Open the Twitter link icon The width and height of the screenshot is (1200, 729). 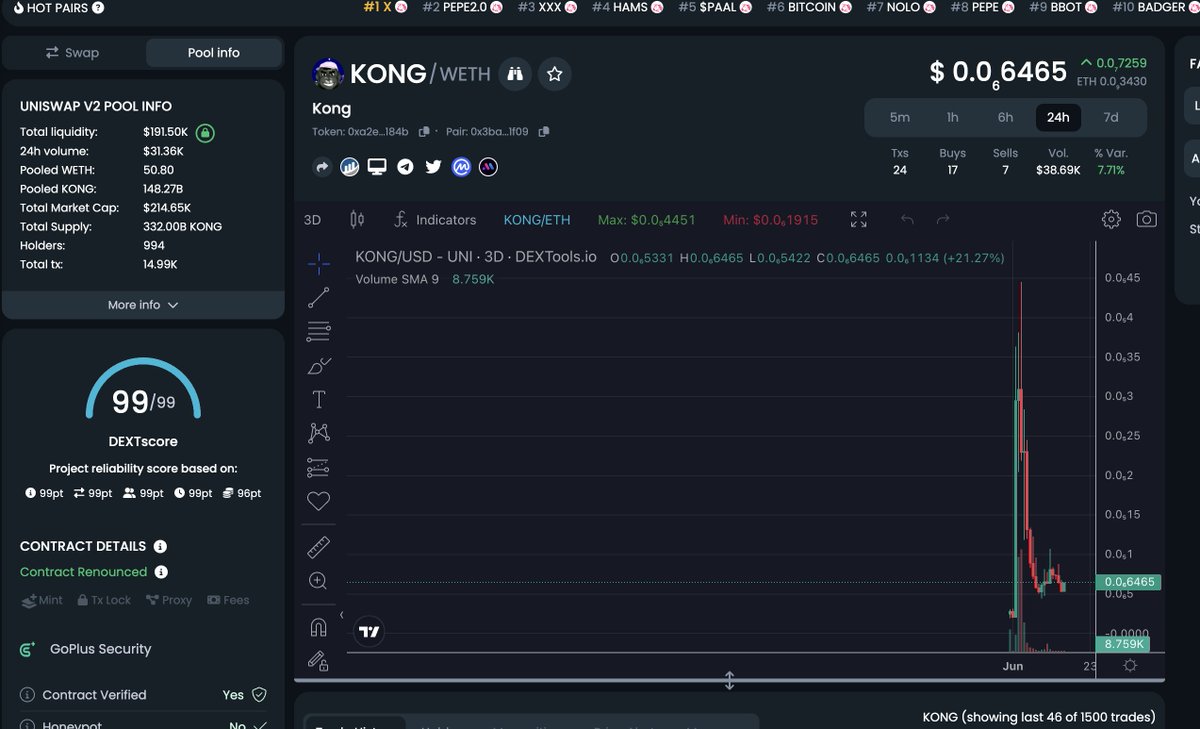[433, 167]
